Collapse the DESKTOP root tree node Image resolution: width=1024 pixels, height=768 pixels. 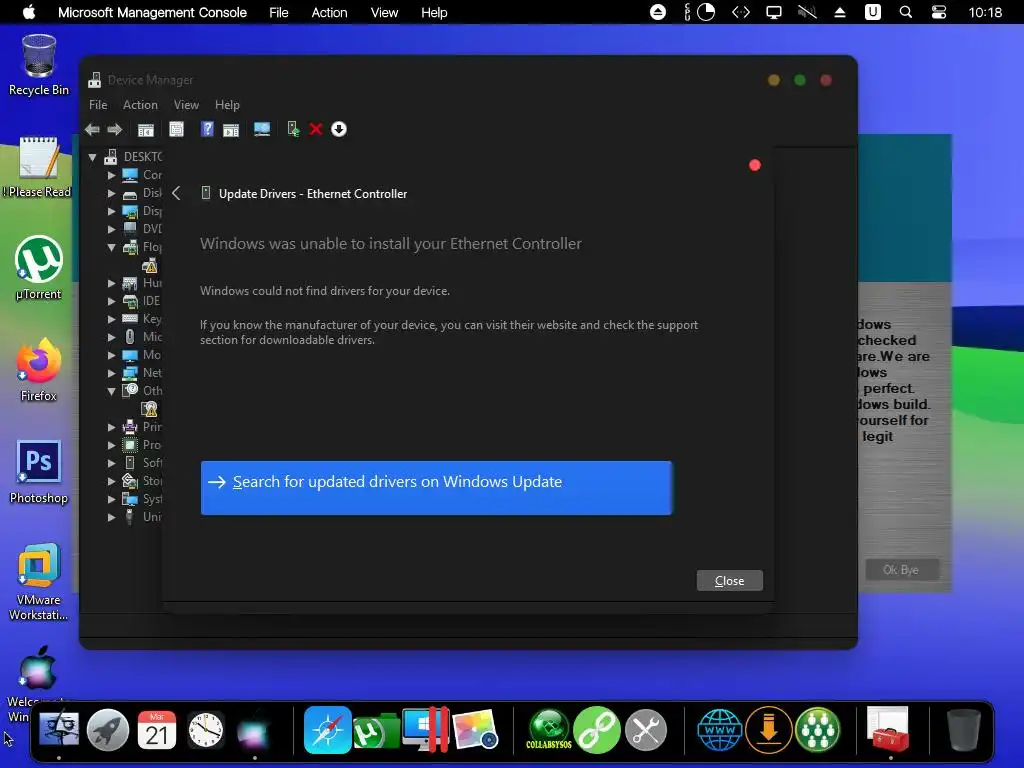pyautogui.click(x=93, y=157)
